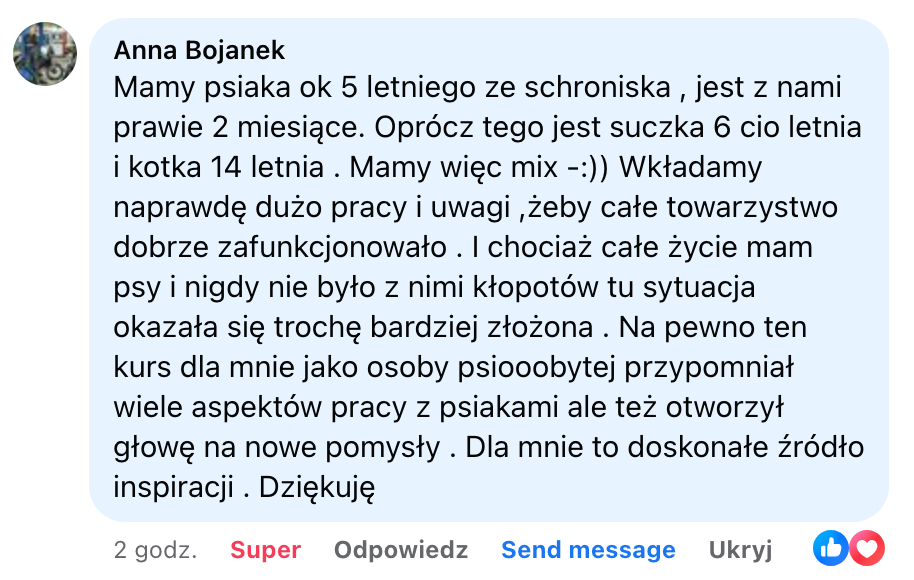Screen dimensions: 914x580
Task: Click Send message under the comment
Action: (588, 550)
